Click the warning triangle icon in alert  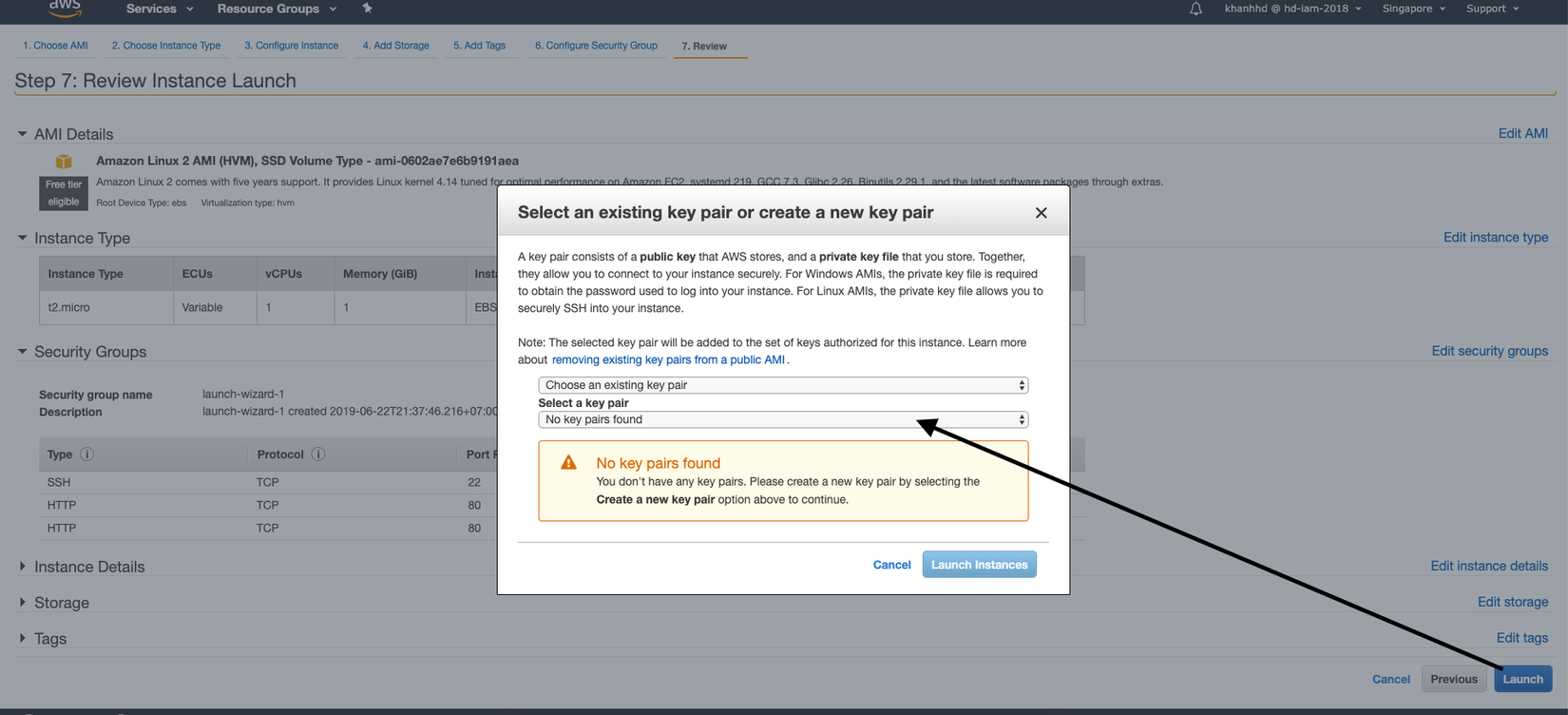pyautogui.click(x=568, y=463)
